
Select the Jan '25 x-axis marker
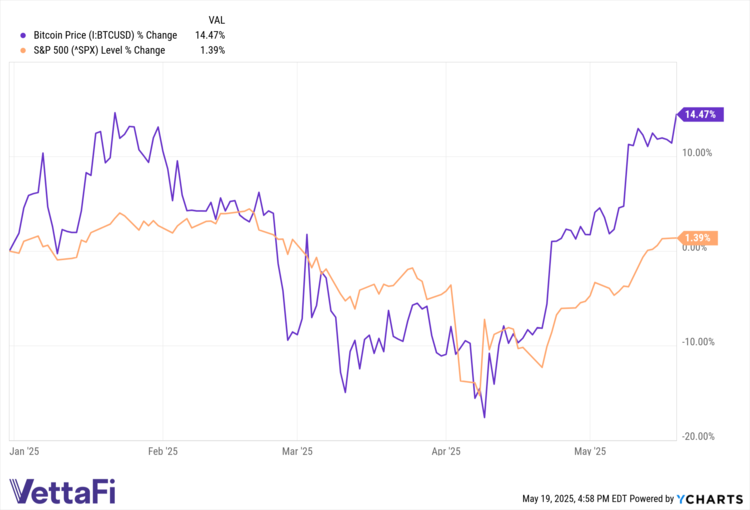pyautogui.click(x=25, y=451)
